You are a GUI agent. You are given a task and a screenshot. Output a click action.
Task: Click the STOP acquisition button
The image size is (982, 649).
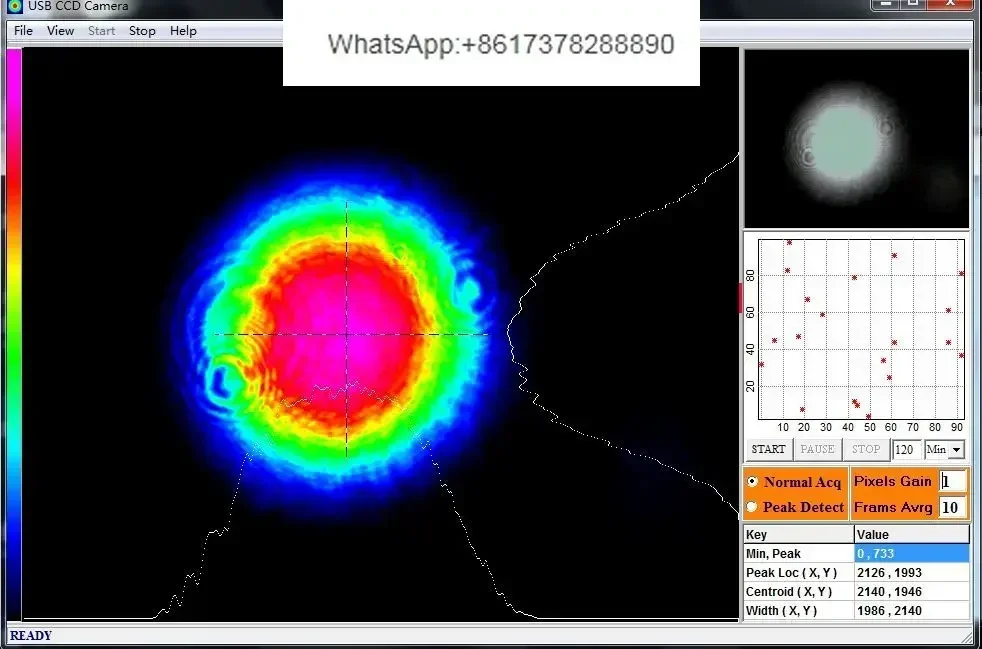(x=866, y=449)
